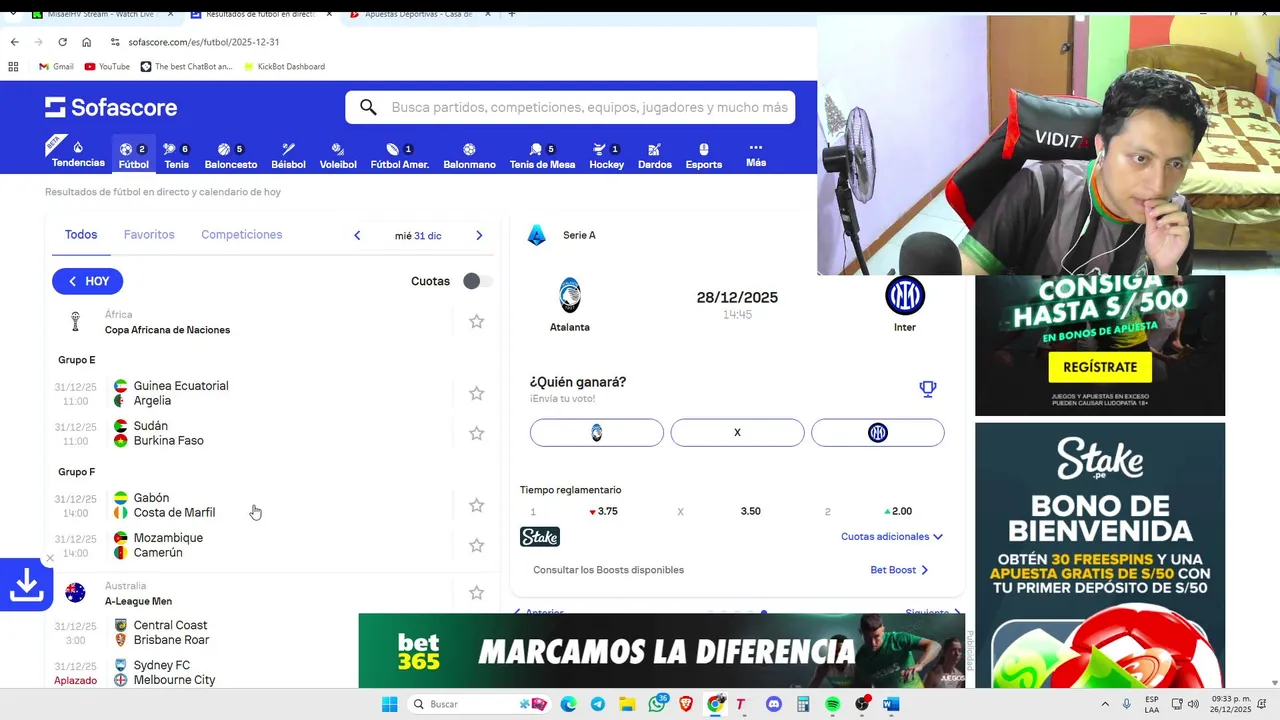1280x720 pixels.
Task: Click the search magnifier icon
Action: point(368,107)
